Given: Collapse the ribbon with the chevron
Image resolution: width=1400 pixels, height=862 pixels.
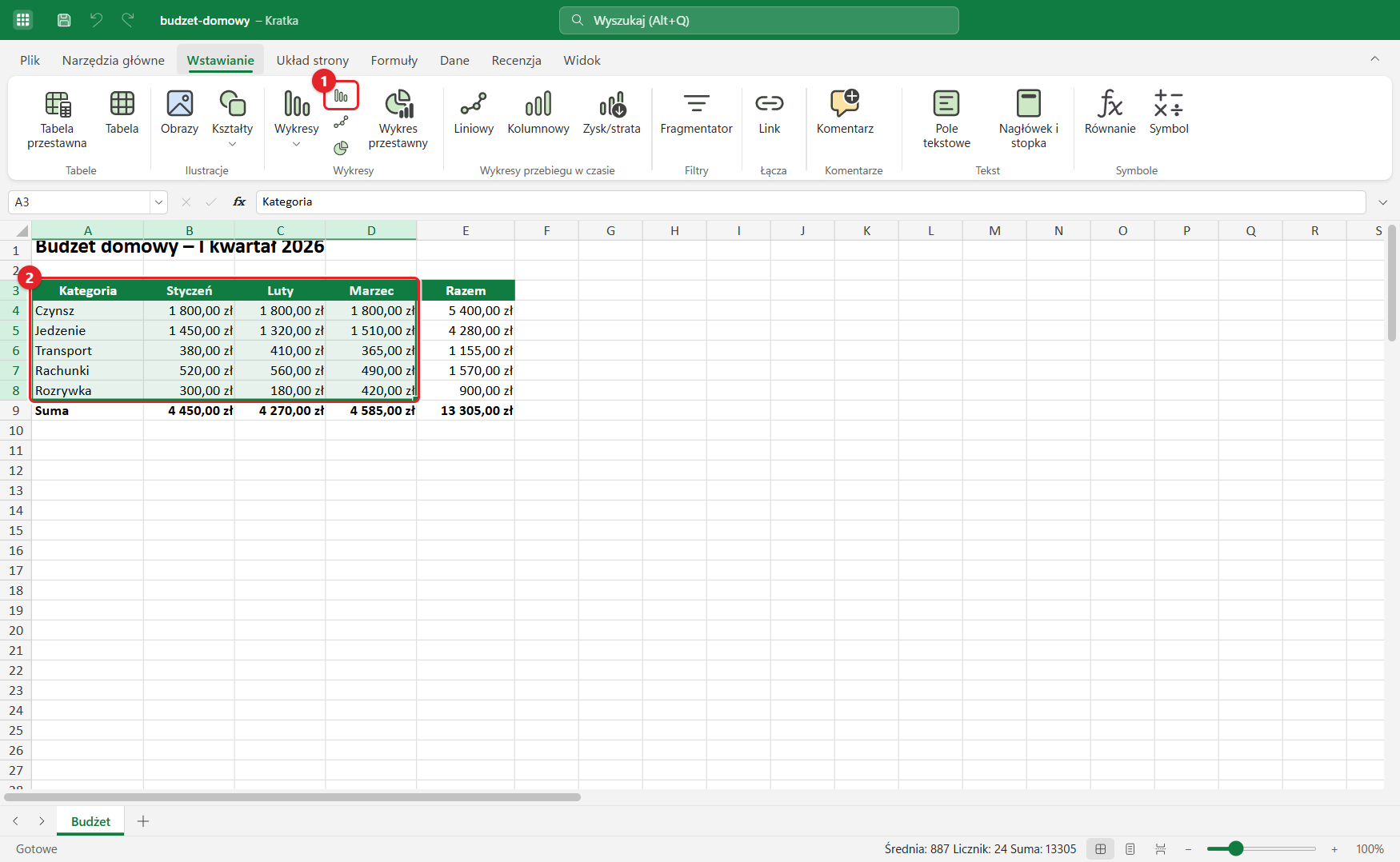Looking at the screenshot, I should (1374, 59).
